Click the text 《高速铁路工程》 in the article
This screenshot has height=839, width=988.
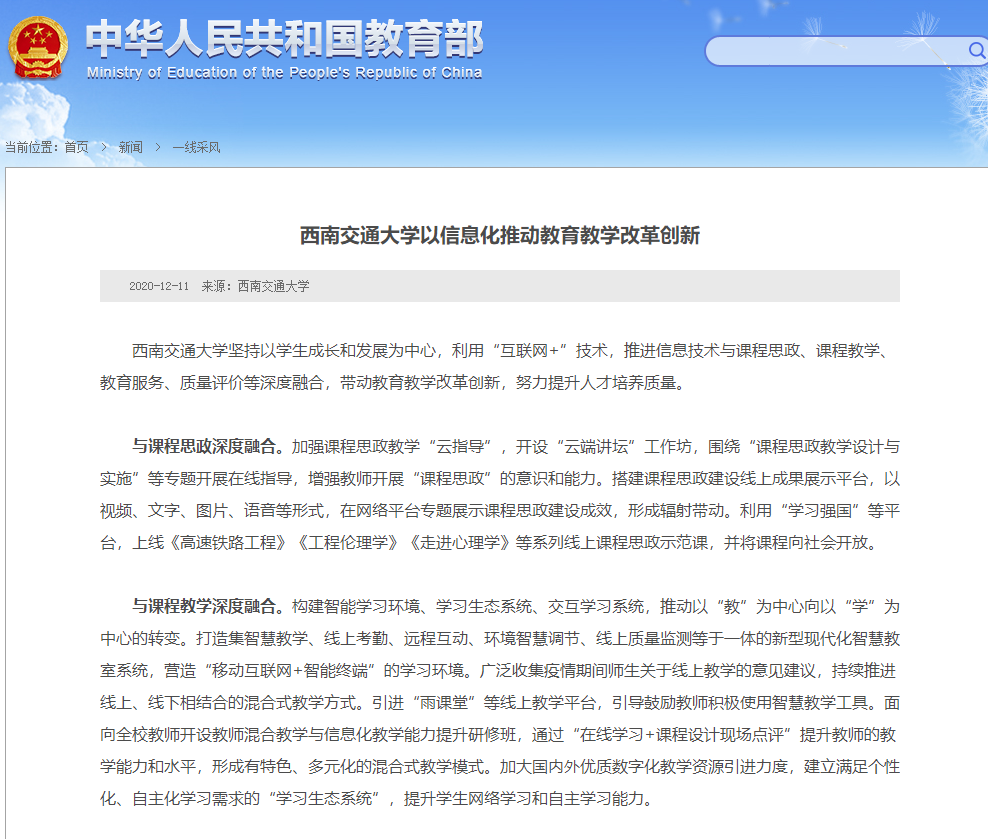(x=227, y=542)
